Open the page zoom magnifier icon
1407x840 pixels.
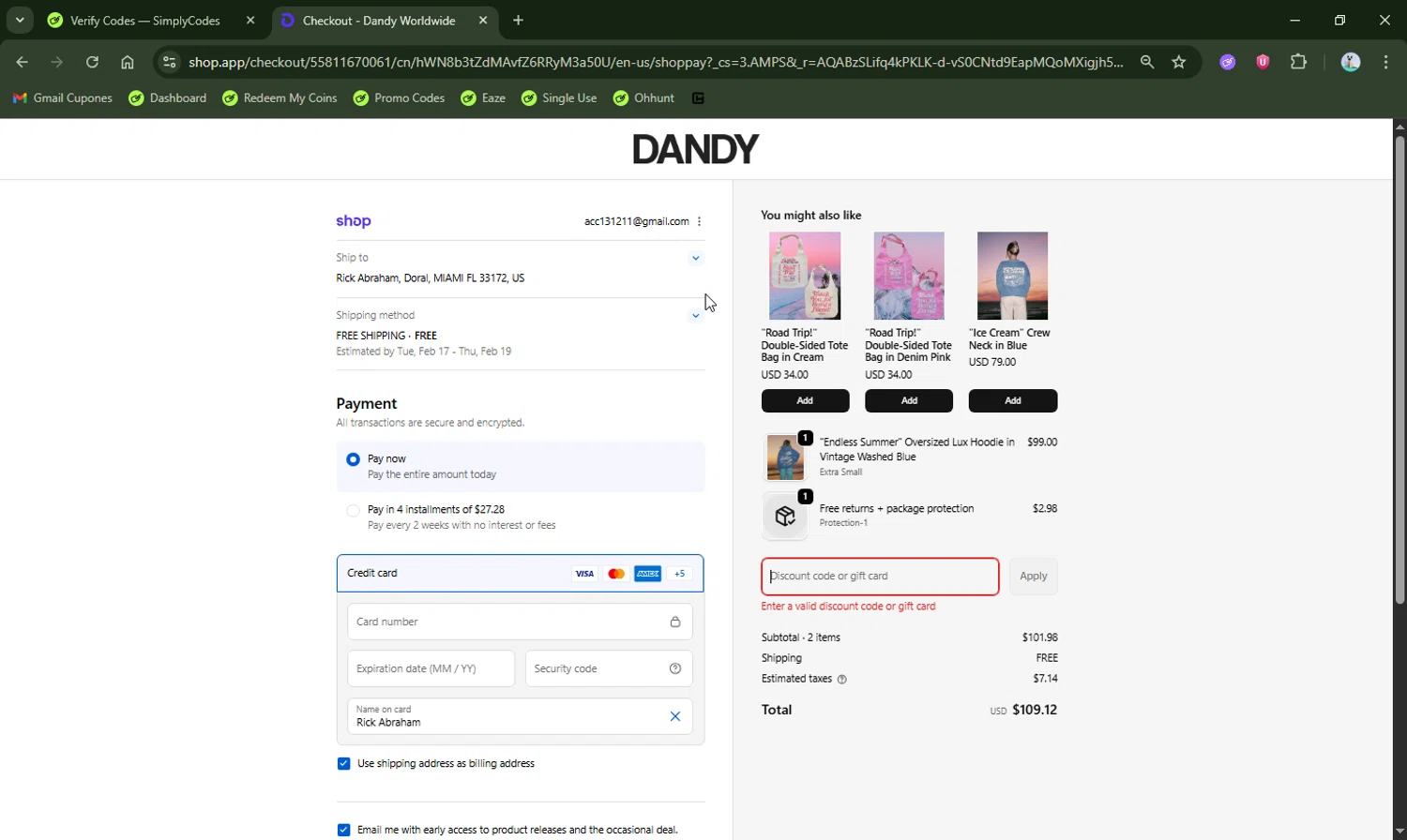tap(1147, 62)
